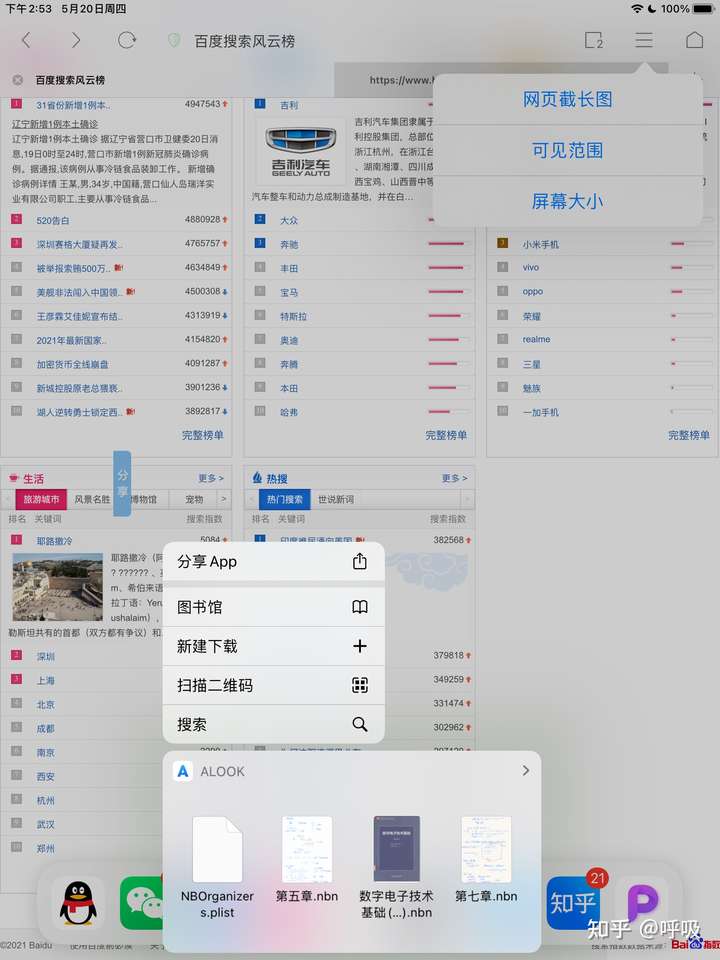Expand ALOOK widget chevron
720x960 pixels.
coord(525,771)
